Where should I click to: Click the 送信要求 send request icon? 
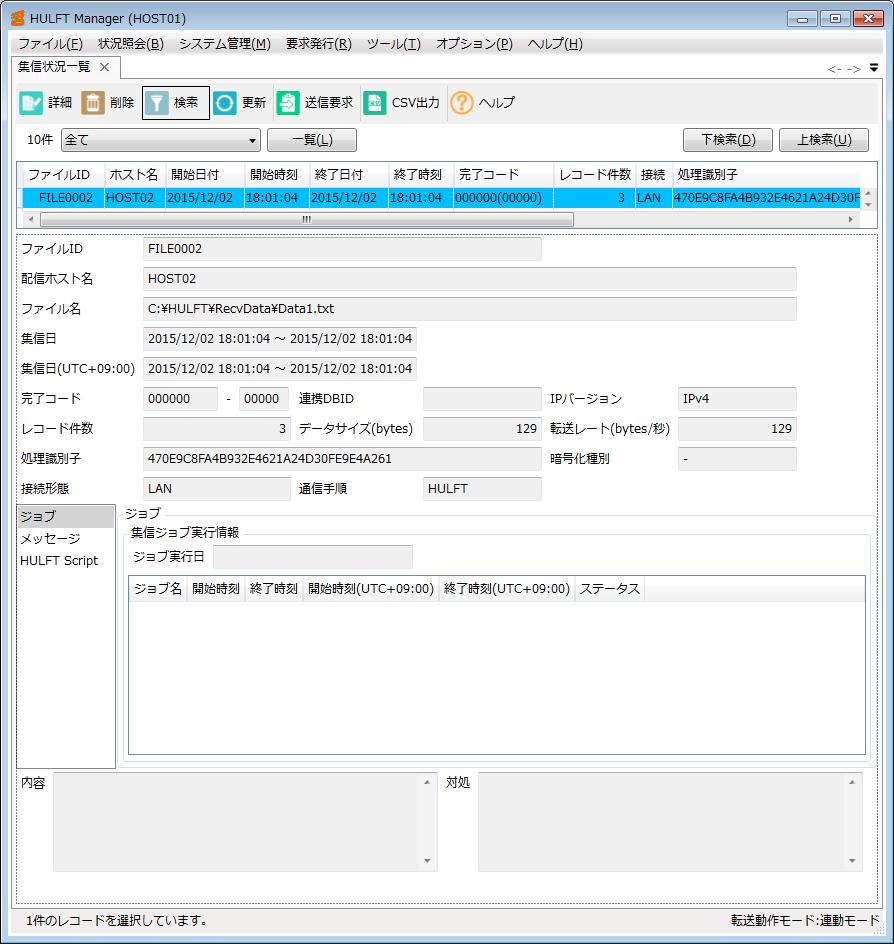pos(288,103)
